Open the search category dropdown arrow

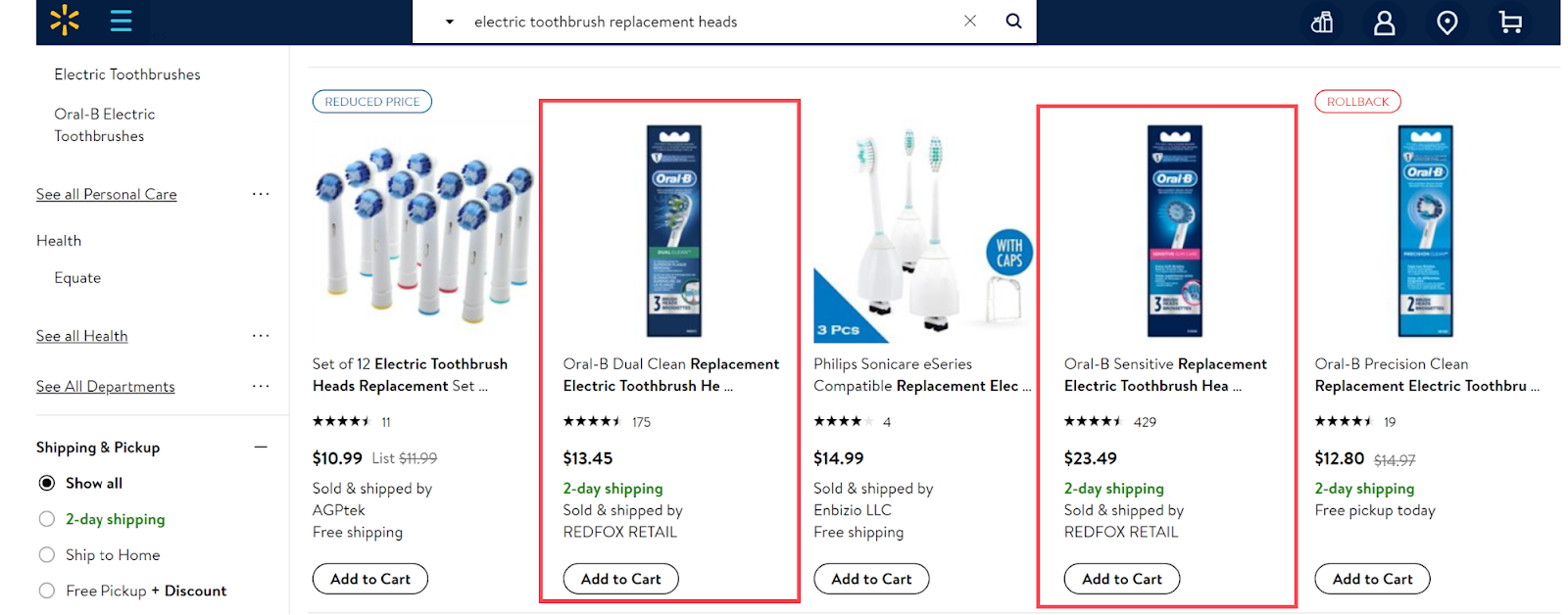[450, 22]
